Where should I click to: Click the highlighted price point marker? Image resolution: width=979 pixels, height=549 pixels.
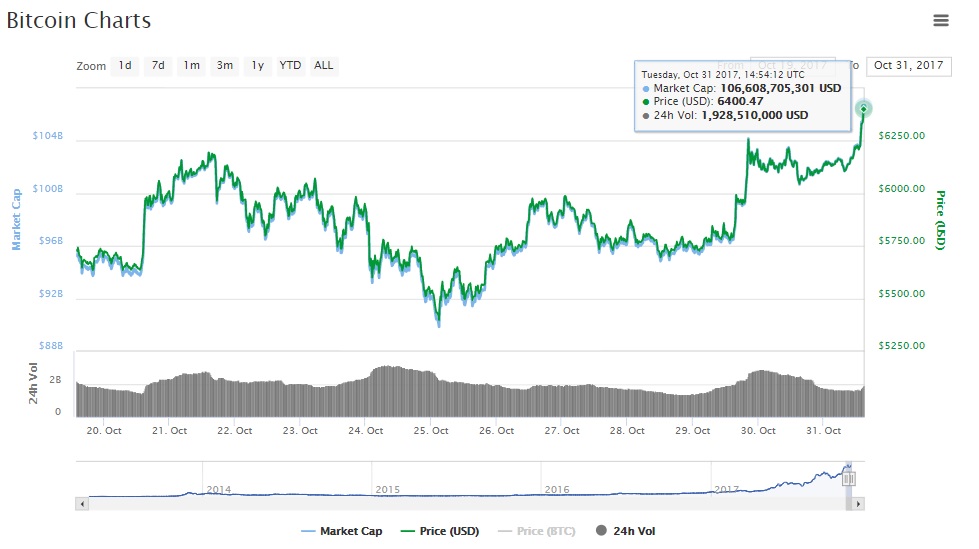tap(863, 109)
